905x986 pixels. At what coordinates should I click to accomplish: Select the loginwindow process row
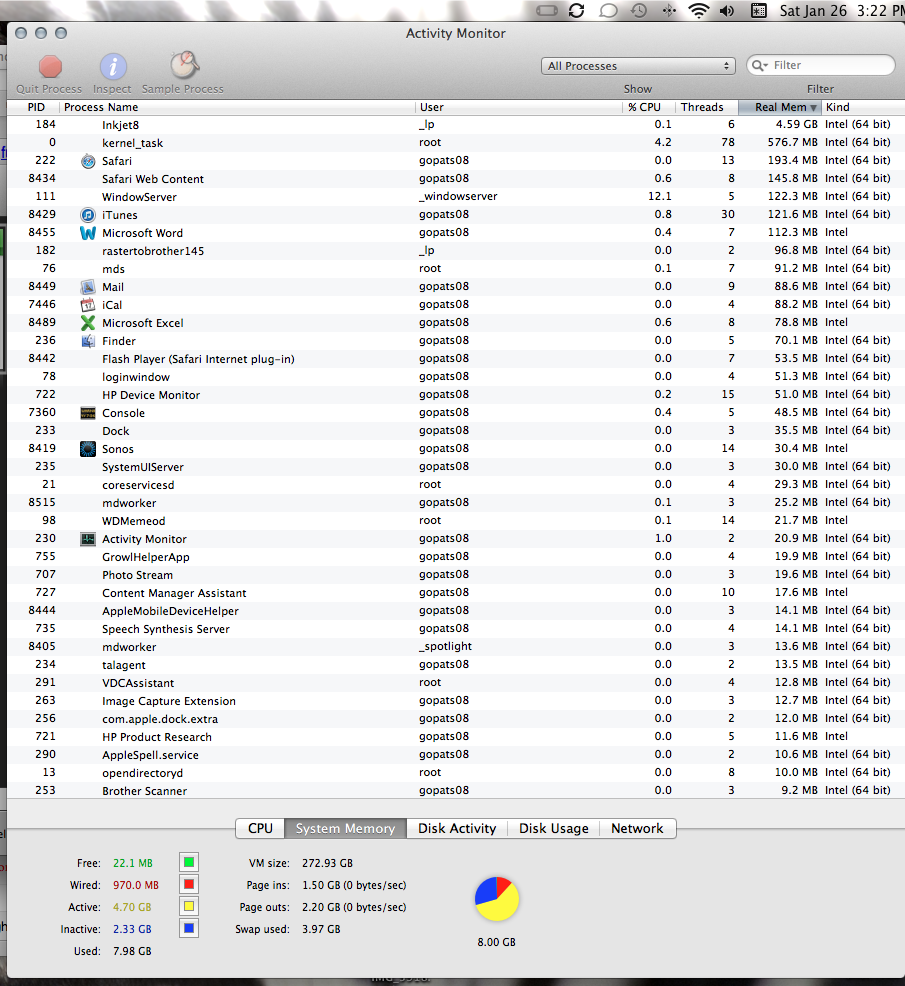tap(456, 377)
